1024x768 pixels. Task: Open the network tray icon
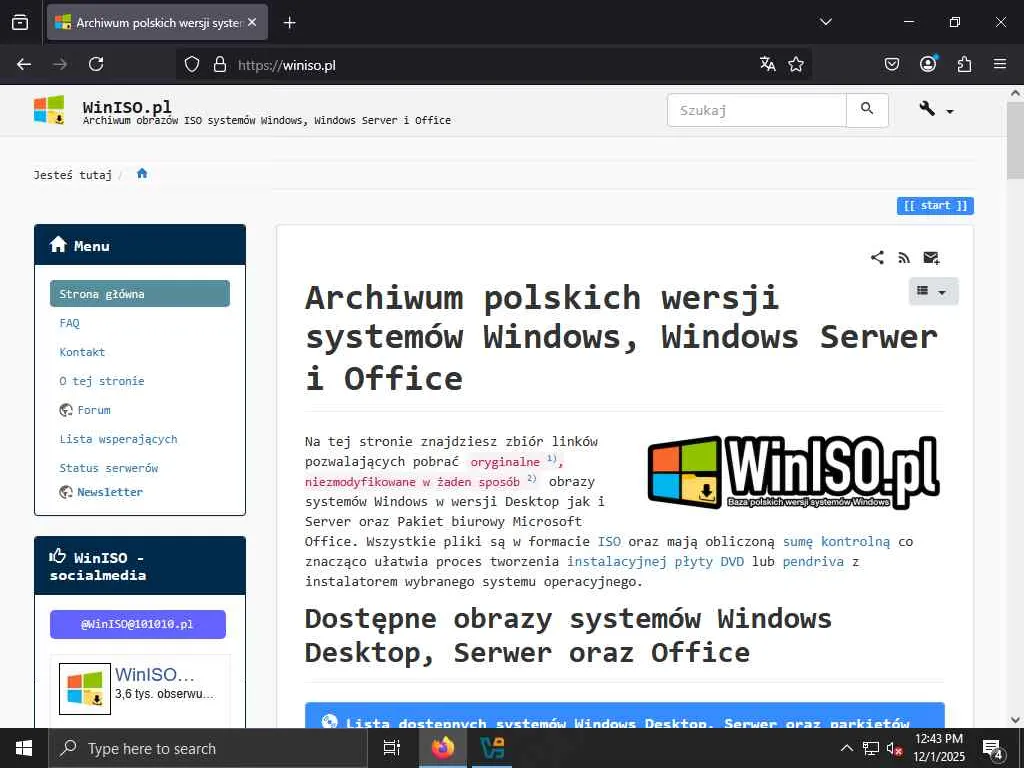coord(871,748)
